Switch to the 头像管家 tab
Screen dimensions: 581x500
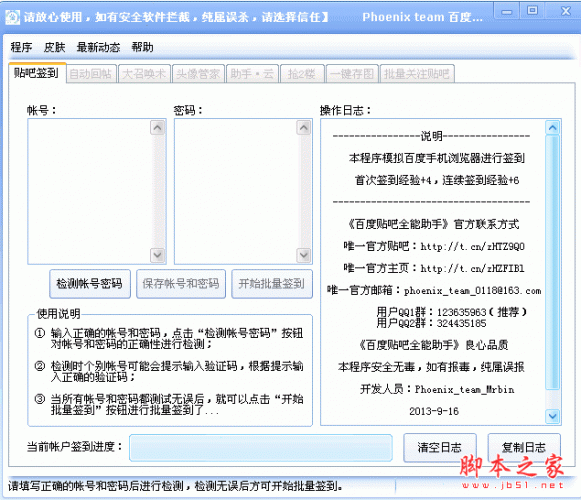(198, 74)
